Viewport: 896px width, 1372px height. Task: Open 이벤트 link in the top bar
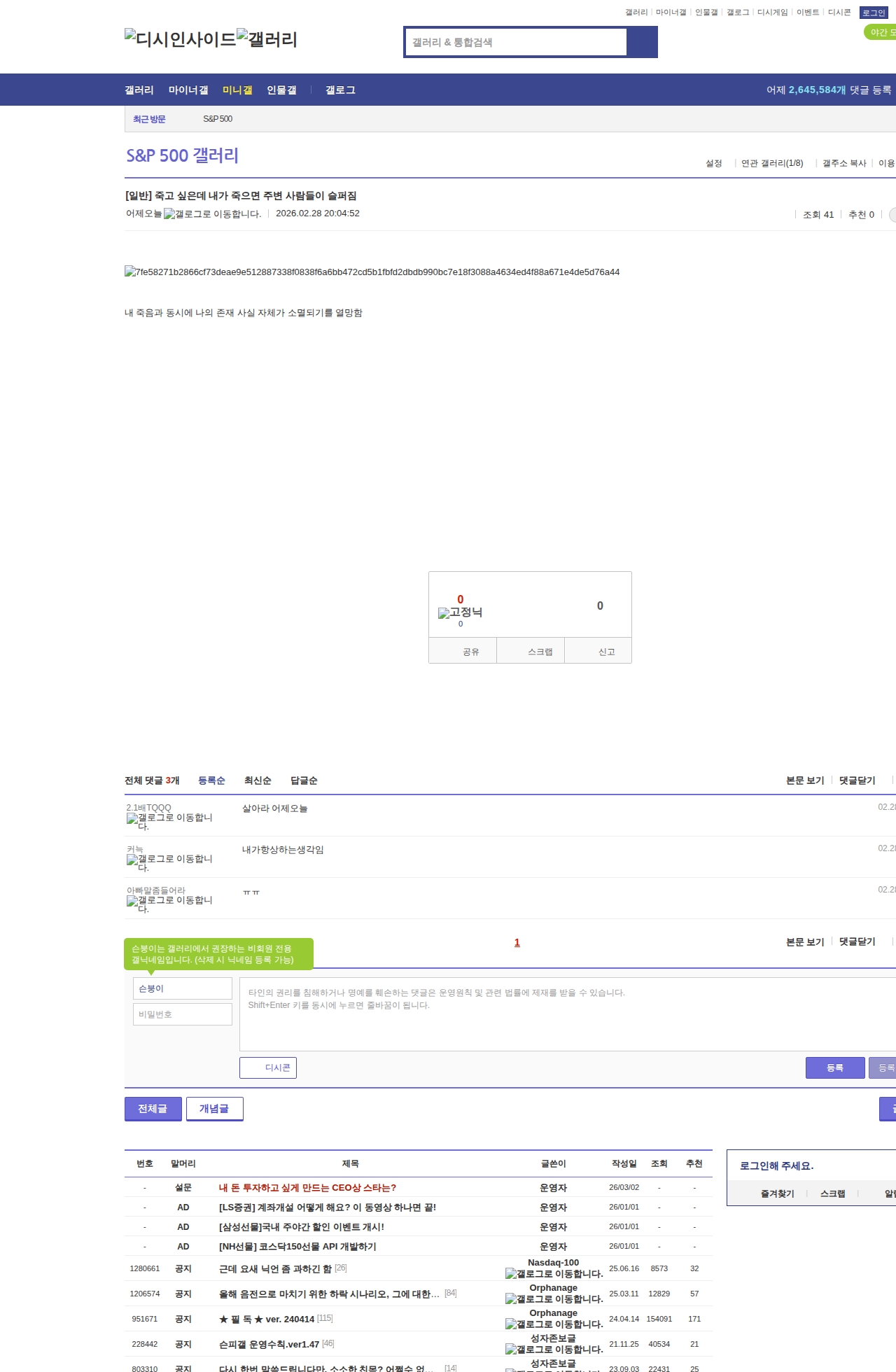coord(808,13)
